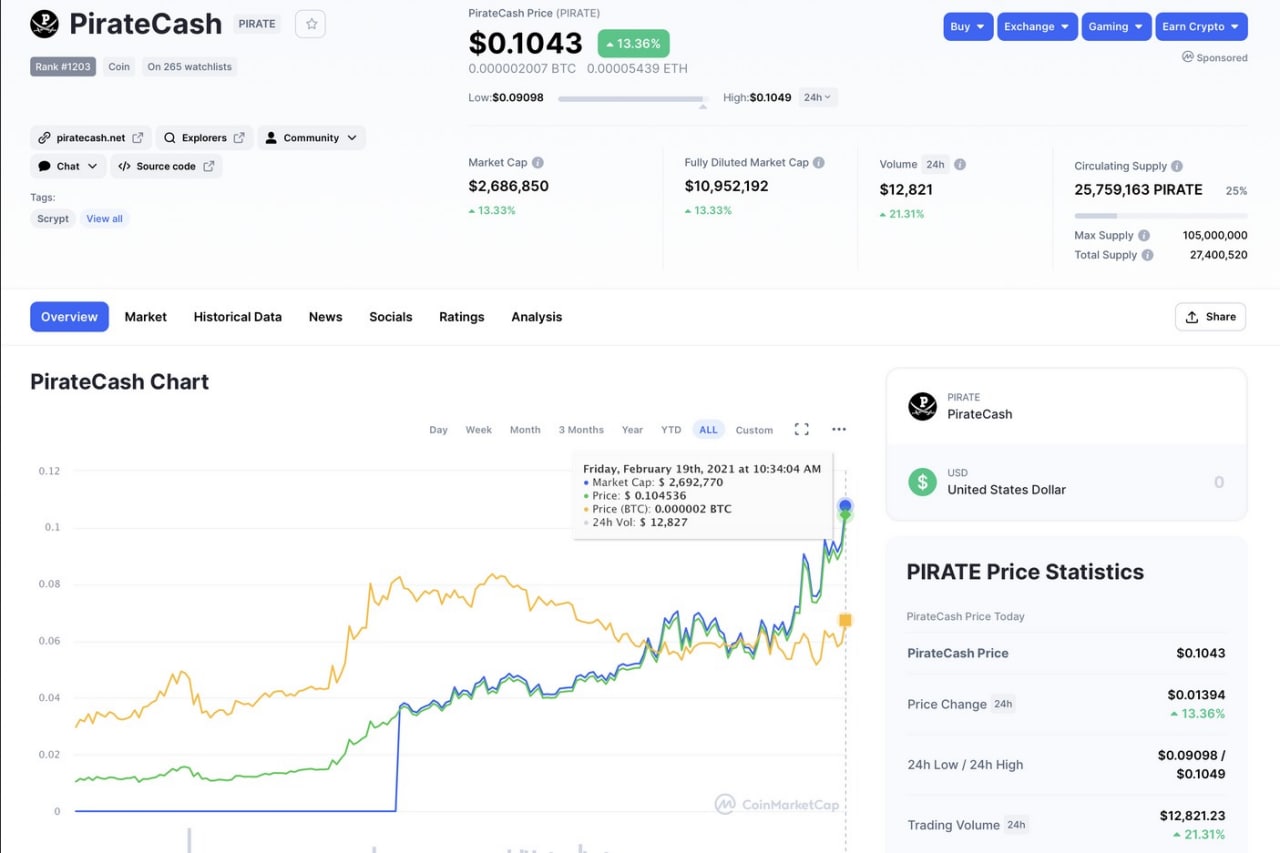This screenshot has height=853, width=1280.
Task: Click the PIRATE Price Statistics heading
Action: [1025, 572]
